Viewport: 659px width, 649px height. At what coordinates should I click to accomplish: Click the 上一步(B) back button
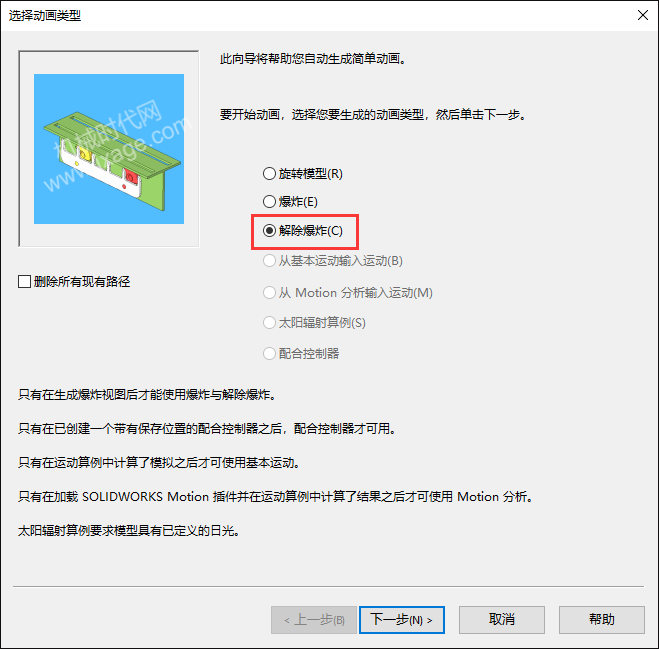314,620
